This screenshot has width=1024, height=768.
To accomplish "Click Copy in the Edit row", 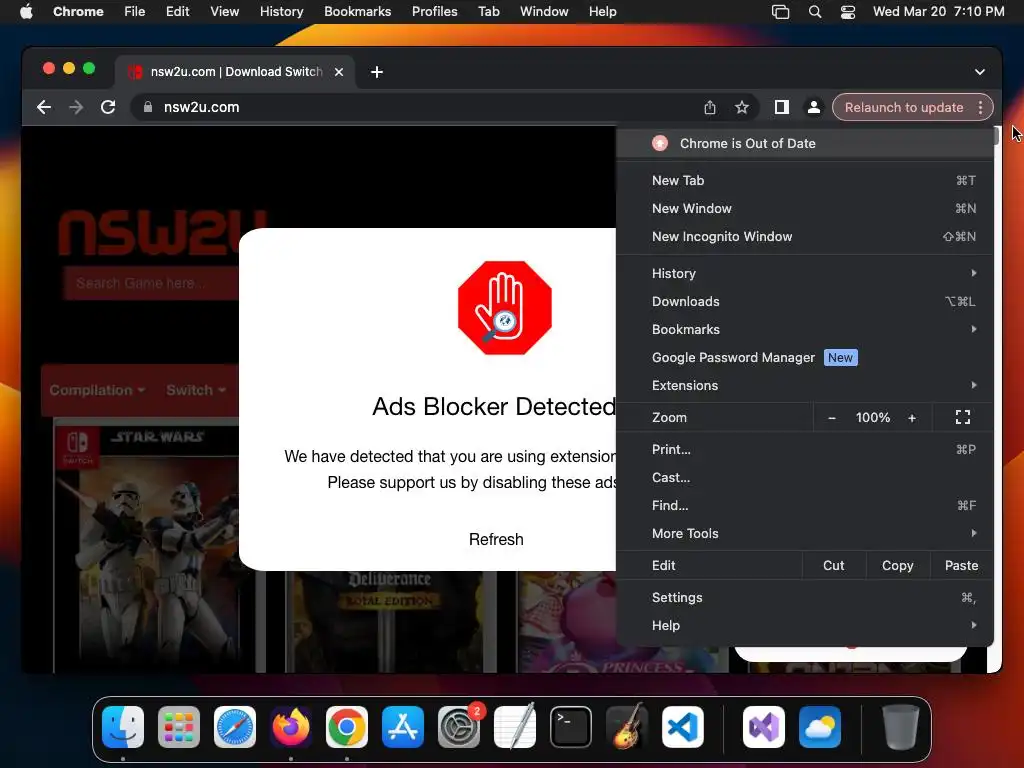I will pyautogui.click(x=897, y=566).
